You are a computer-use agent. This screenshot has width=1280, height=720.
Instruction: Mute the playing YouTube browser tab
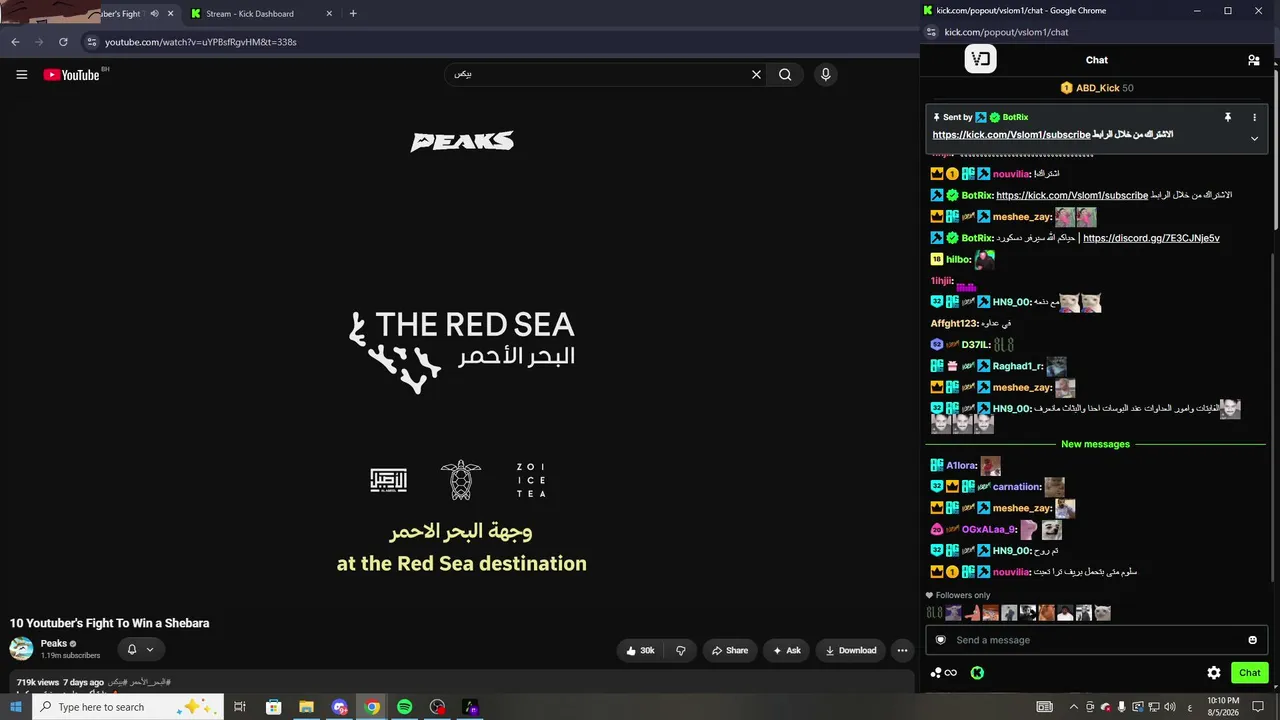[155, 14]
